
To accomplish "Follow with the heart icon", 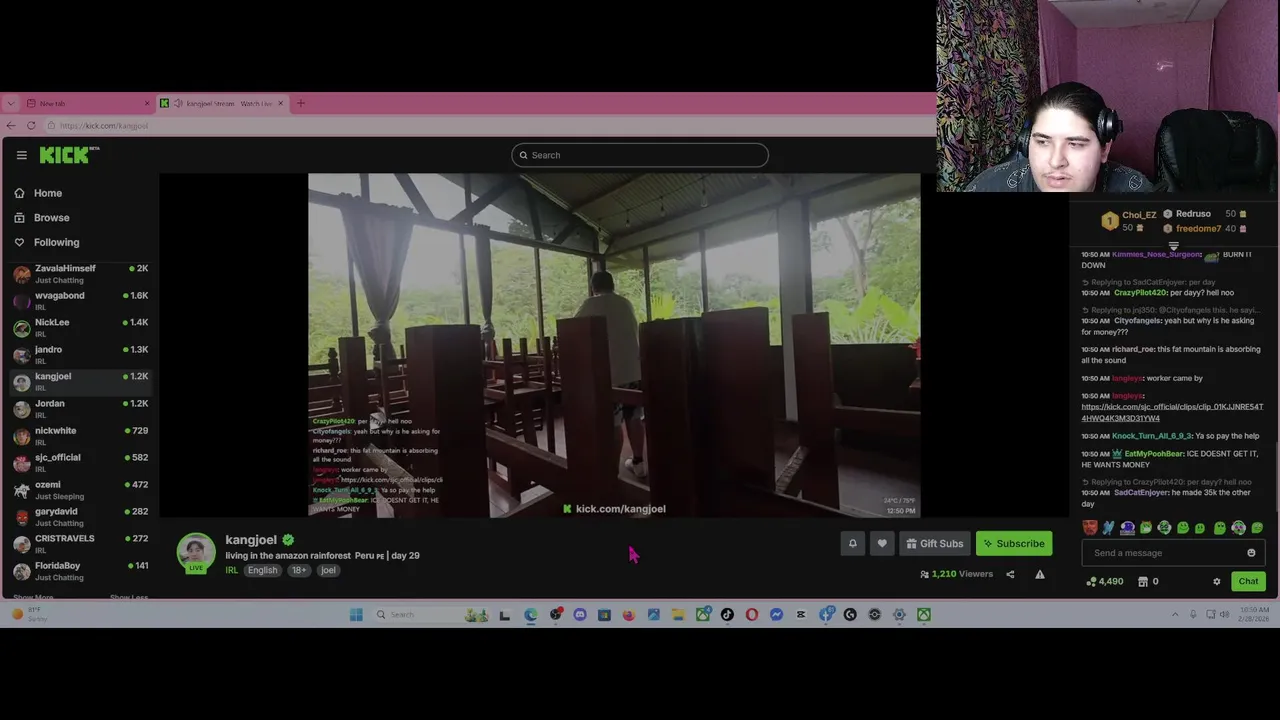I will tap(882, 543).
